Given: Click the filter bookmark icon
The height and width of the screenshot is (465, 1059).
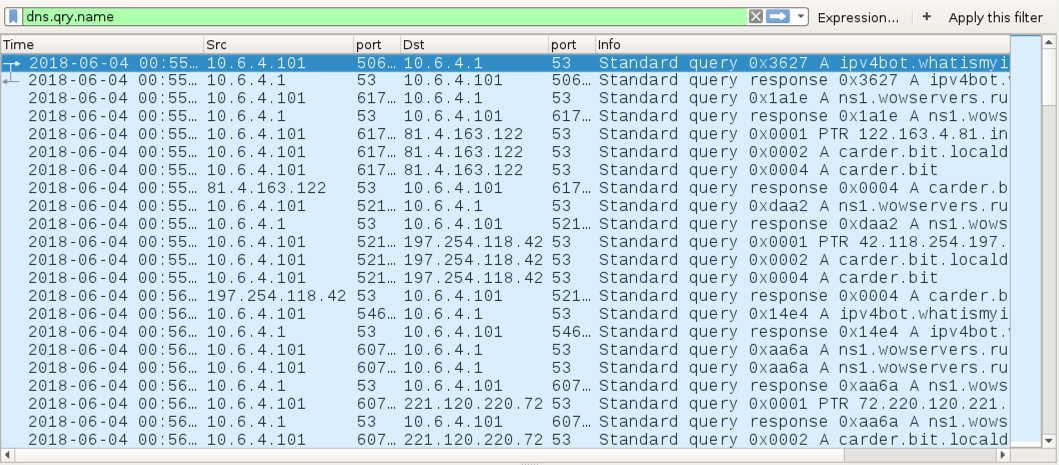Looking at the screenshot, I should pos(14,17).
